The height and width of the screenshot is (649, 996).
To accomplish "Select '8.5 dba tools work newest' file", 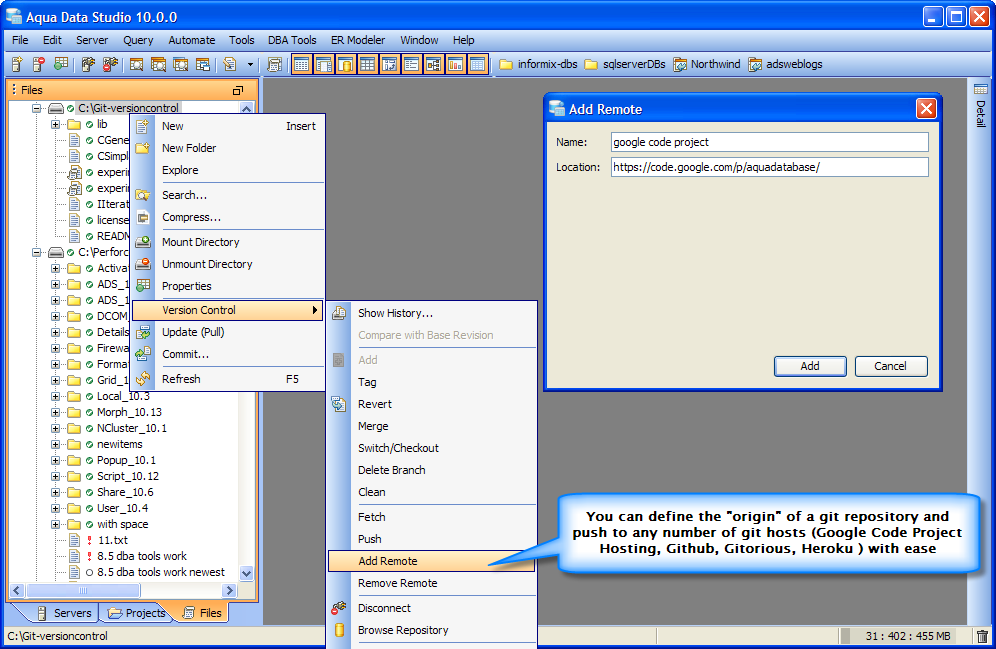I will pyautogui.click(x=161, y=572).
